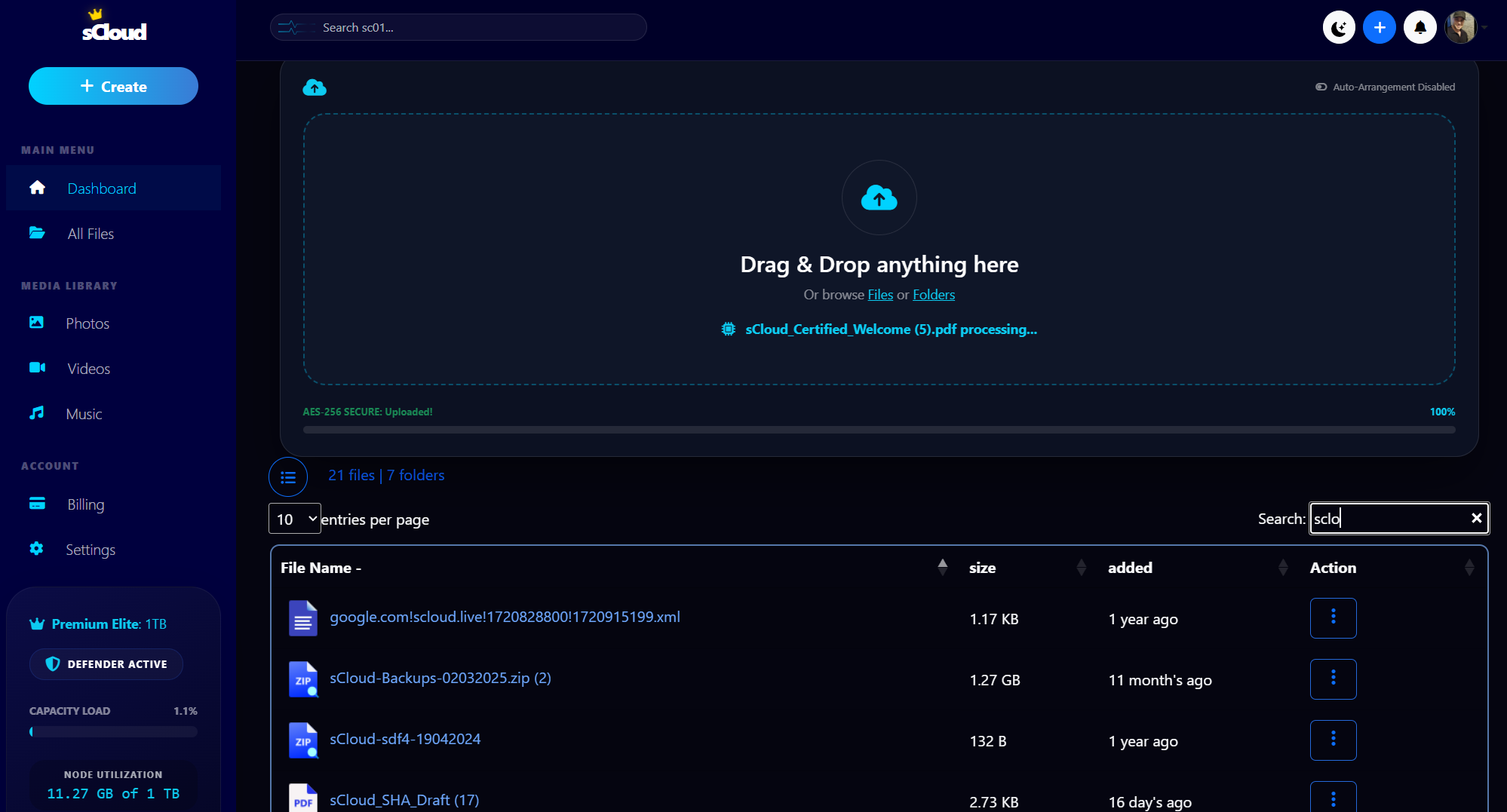
Task: Click the notification bell icon
Action: click(x=1420, y=27)
